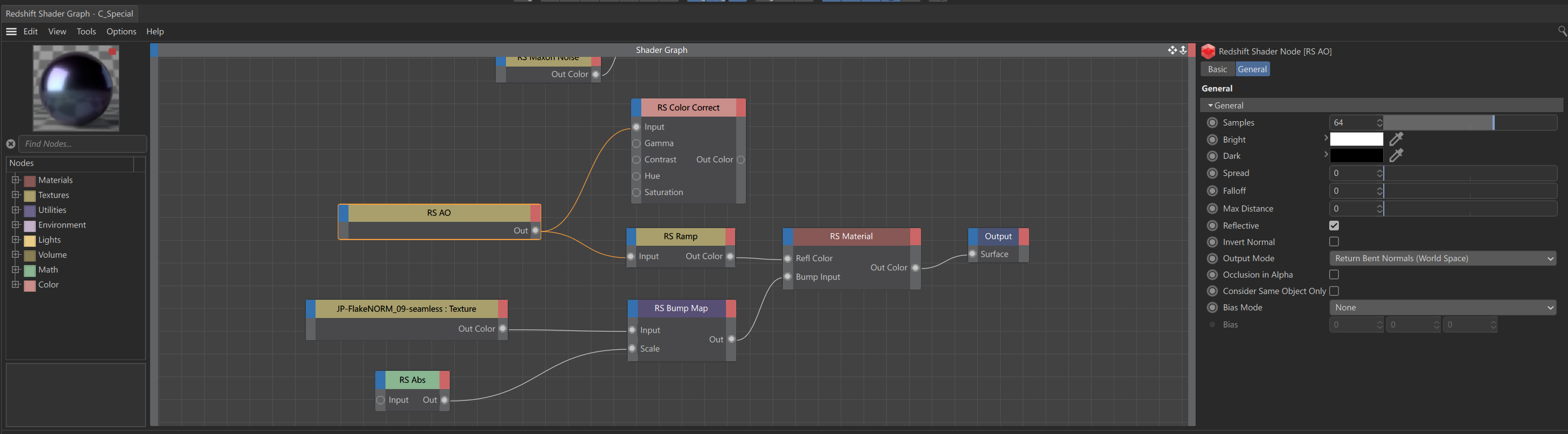Open the View menu
The height and width of the screenshot is (434, 1568).
[57, 31]
